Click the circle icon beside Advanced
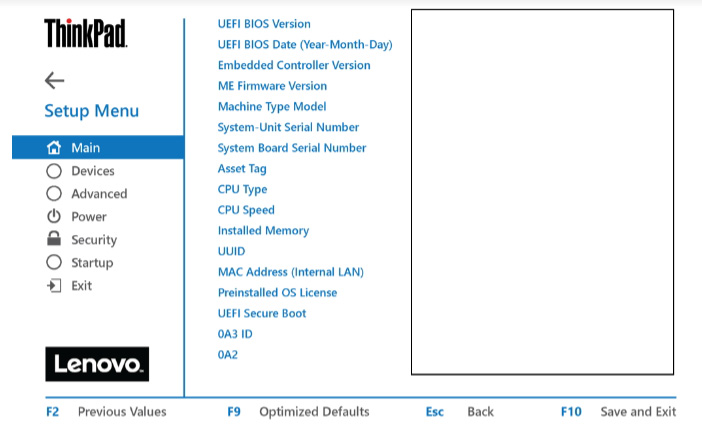 [x=54, y=193]
